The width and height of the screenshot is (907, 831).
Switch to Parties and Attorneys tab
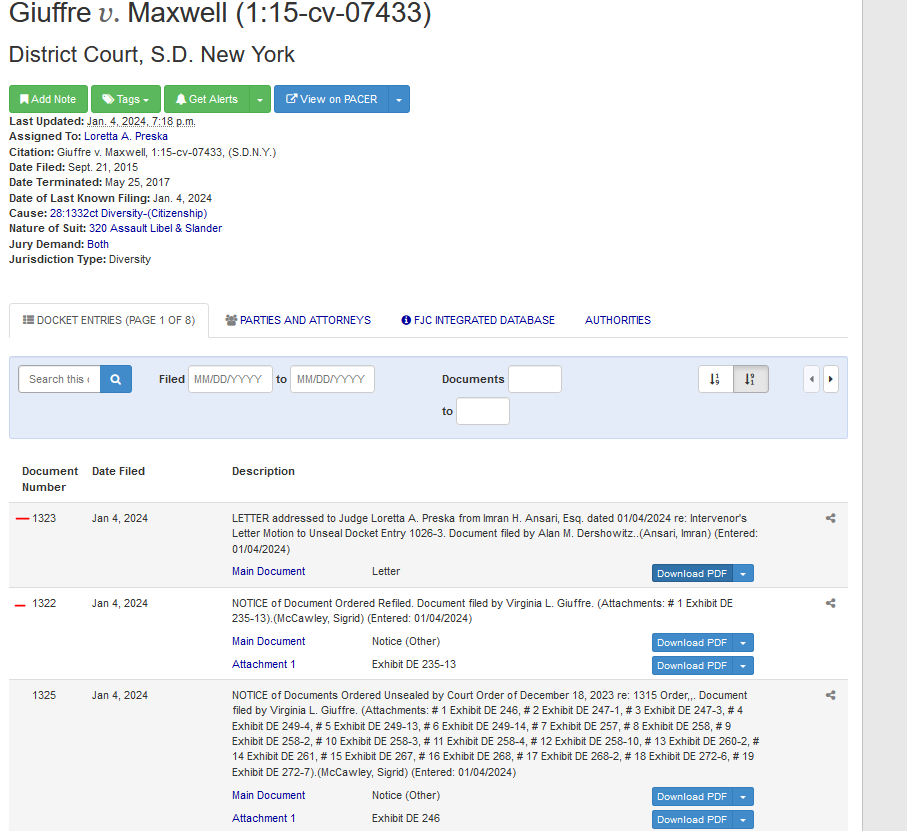pos(298,320)
